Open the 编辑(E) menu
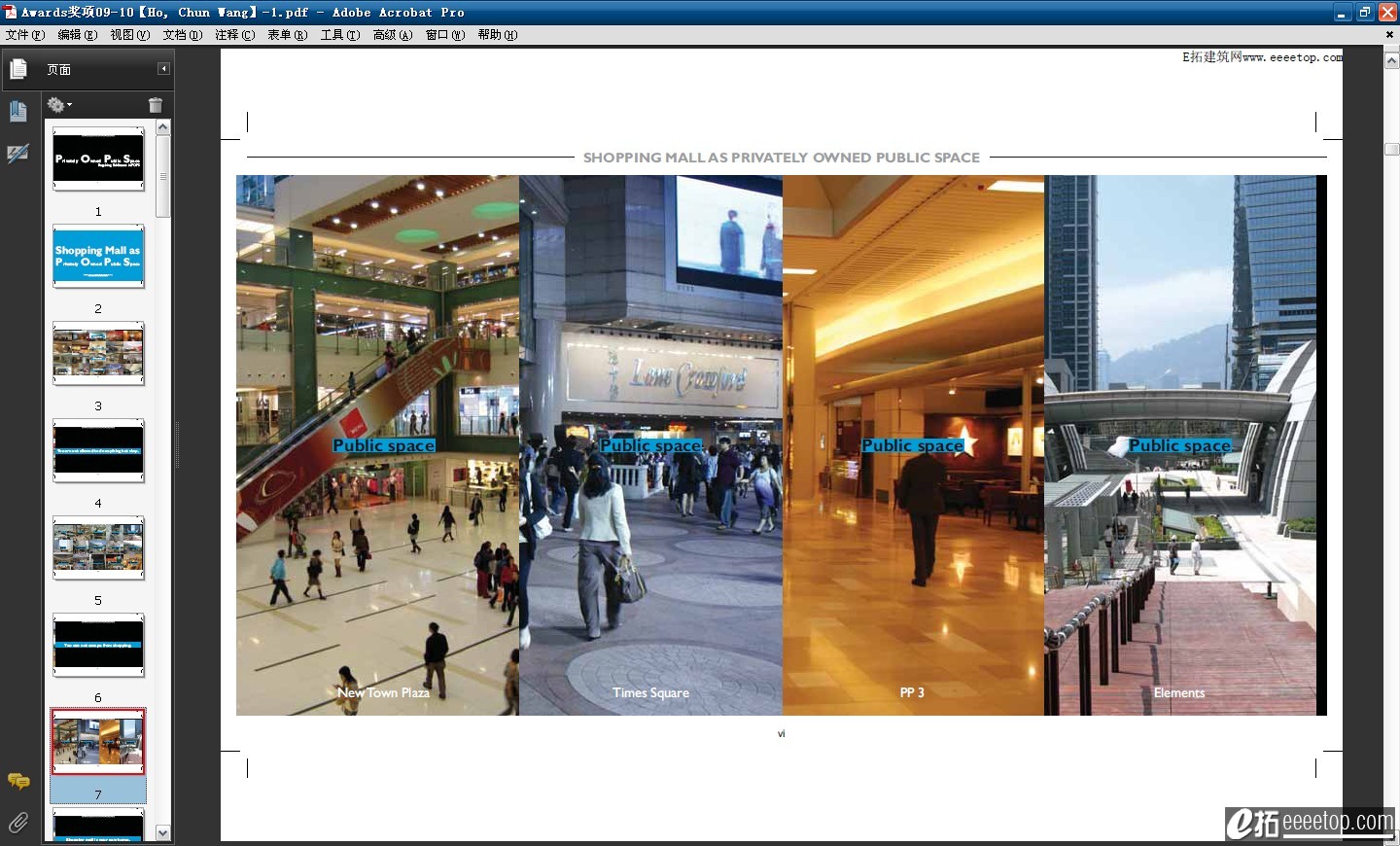The width and height of the screenshot is (1400, 846). coord(78,35)
